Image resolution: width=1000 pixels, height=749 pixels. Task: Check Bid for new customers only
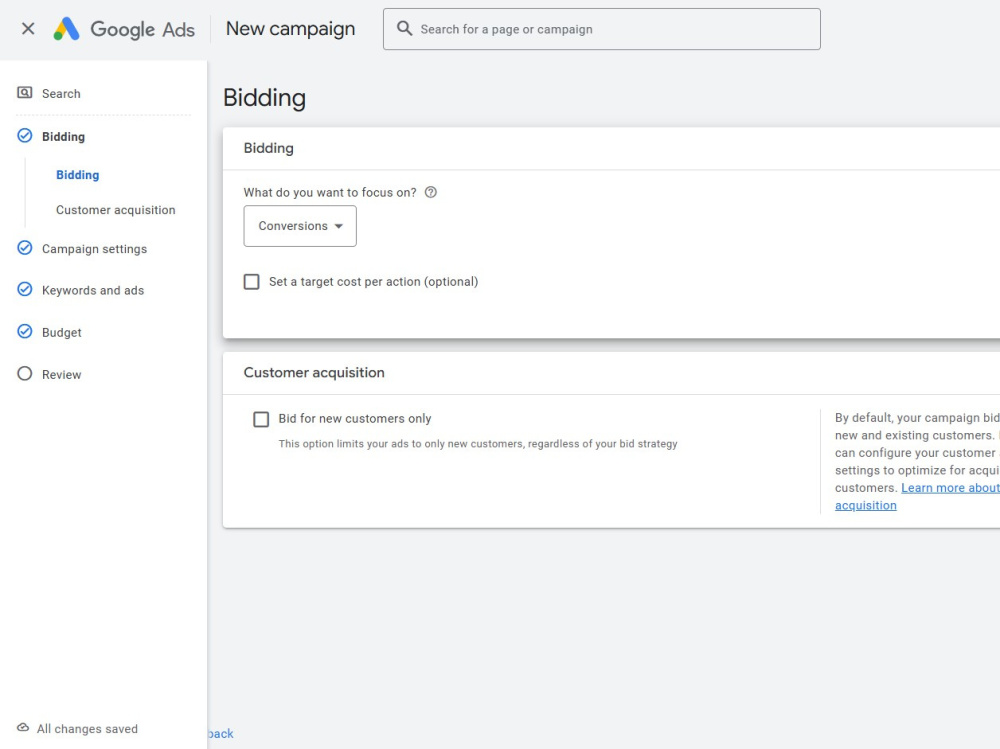[261, 419]
